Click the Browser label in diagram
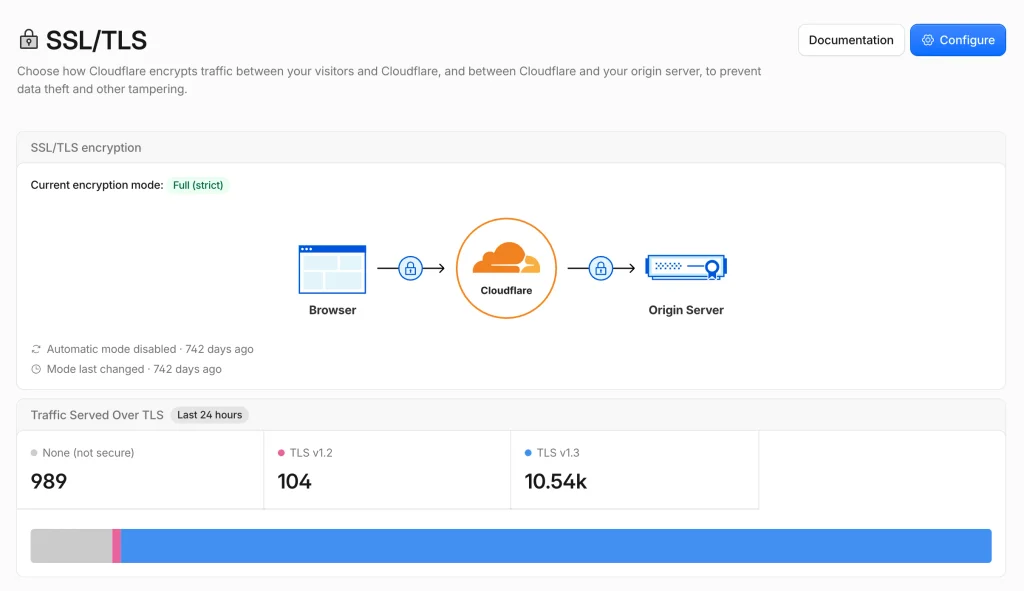The height and width of the screenshot is (591, 1024). 332,310
